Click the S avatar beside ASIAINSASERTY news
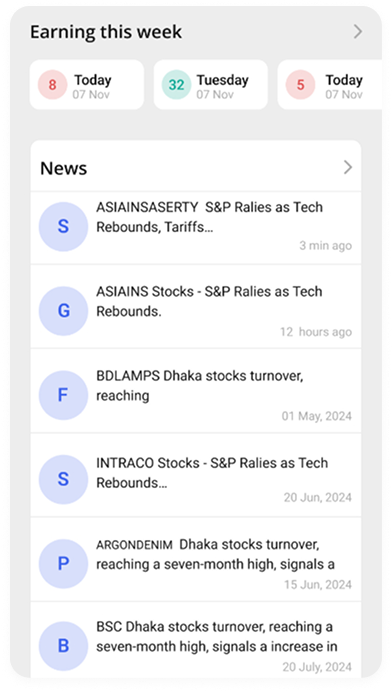The image size is (392, 692). pos(64,226)
